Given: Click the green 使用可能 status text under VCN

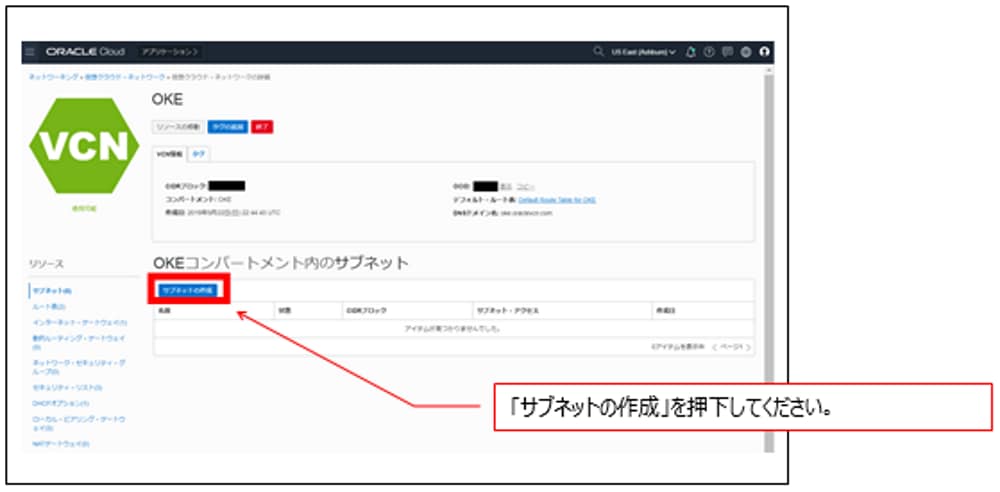Looking at the screenshot, I should (84, 209).
